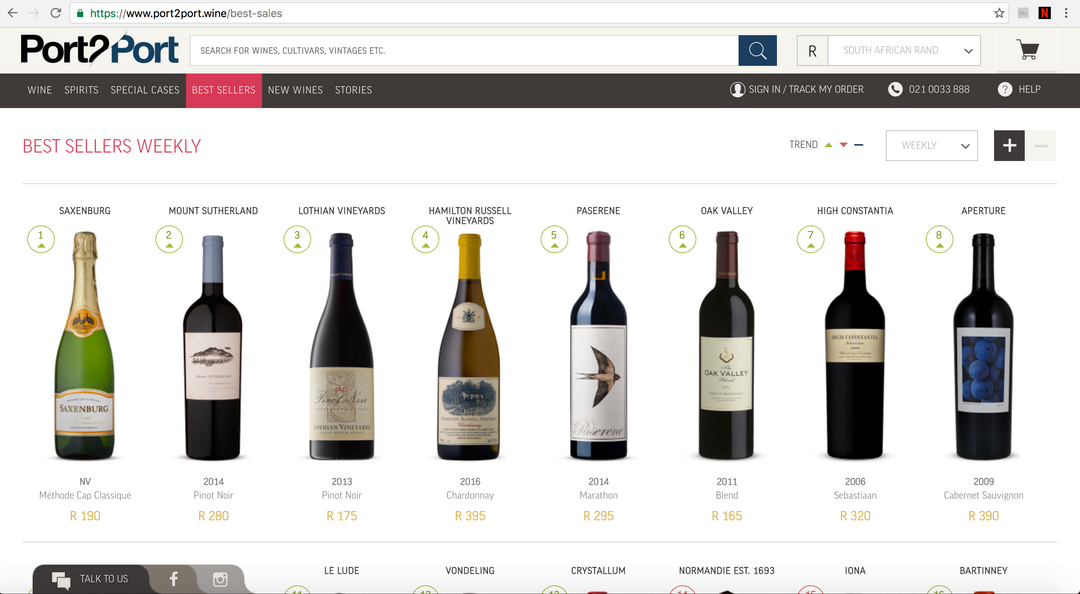Click the magnifying glass search button
The width and height of the screenshot is (1080, 594).
pos(757,50)
